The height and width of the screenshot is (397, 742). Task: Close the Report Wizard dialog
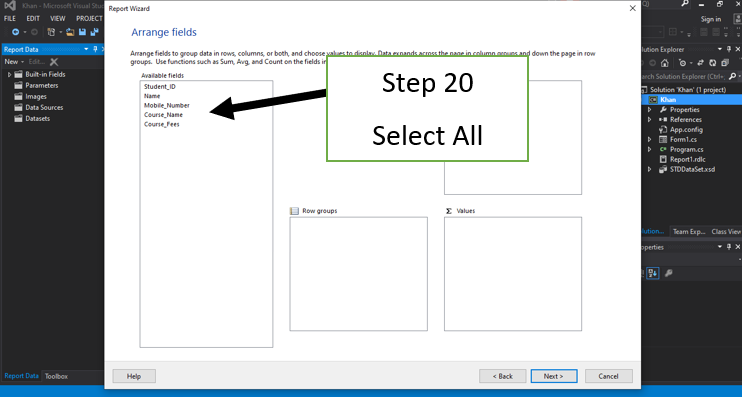632,9
